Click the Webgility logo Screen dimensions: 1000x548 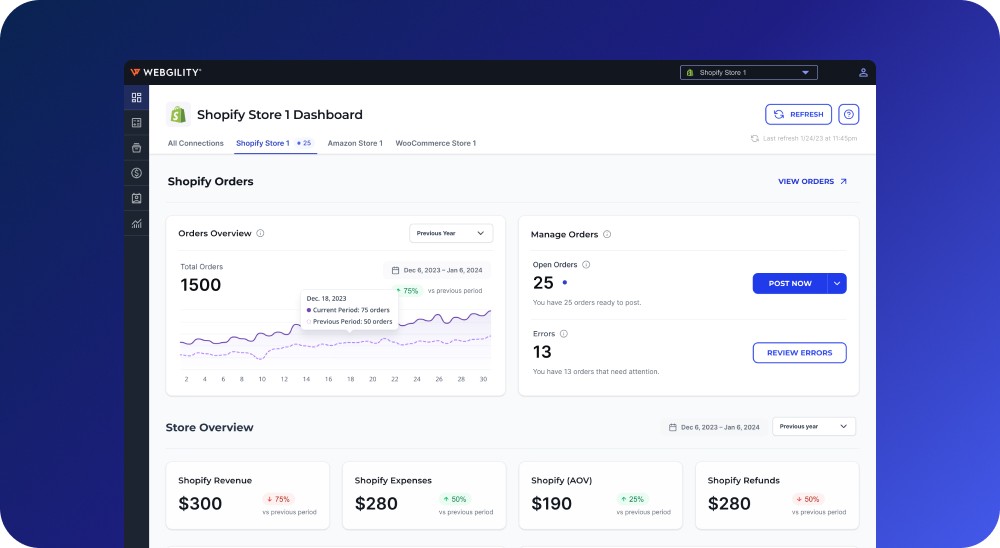click(166, 73)
